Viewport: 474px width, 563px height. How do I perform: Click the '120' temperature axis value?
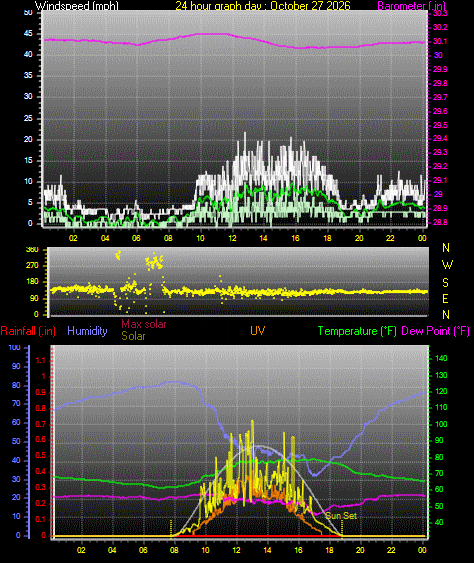pos(441,391)
